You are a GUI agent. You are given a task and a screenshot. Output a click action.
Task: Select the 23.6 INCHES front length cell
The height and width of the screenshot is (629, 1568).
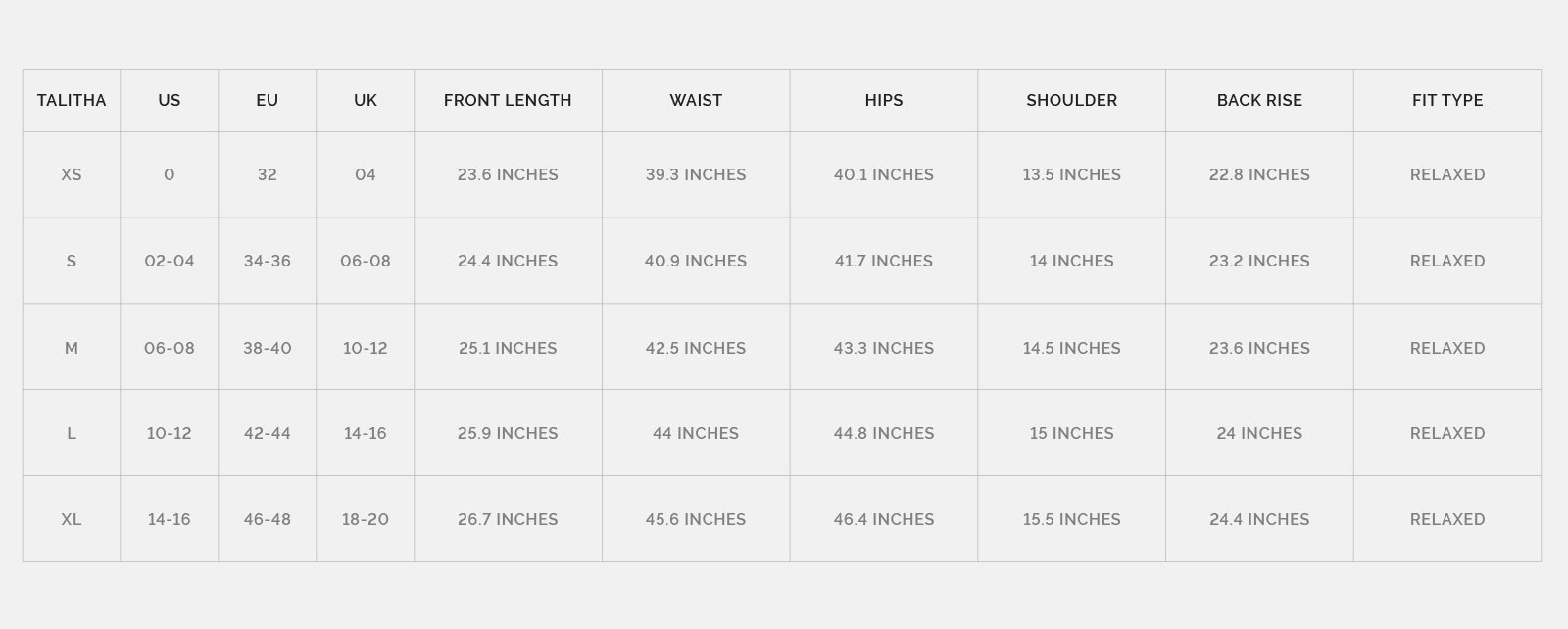point(508,174)
